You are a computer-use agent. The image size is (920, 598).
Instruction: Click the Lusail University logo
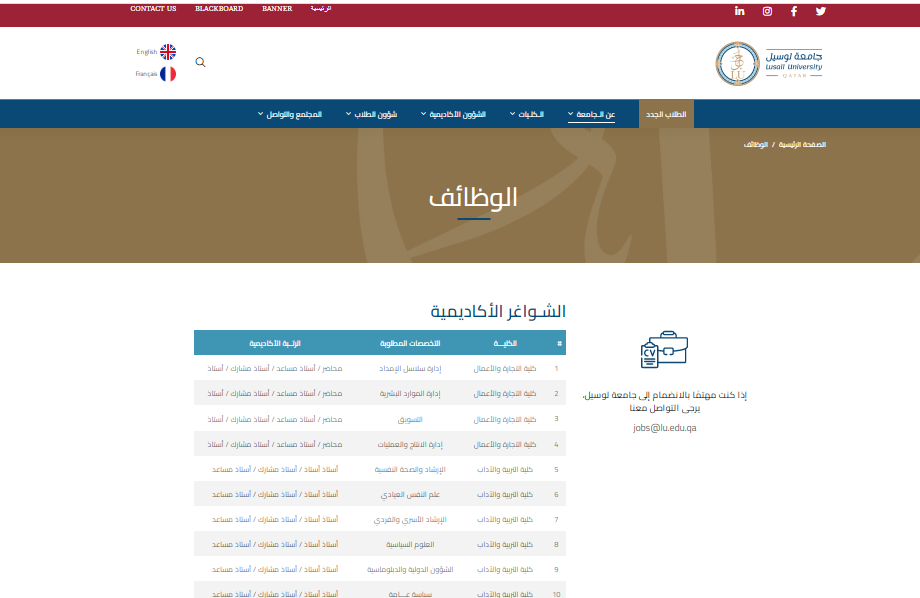click(x=770, y=63)
